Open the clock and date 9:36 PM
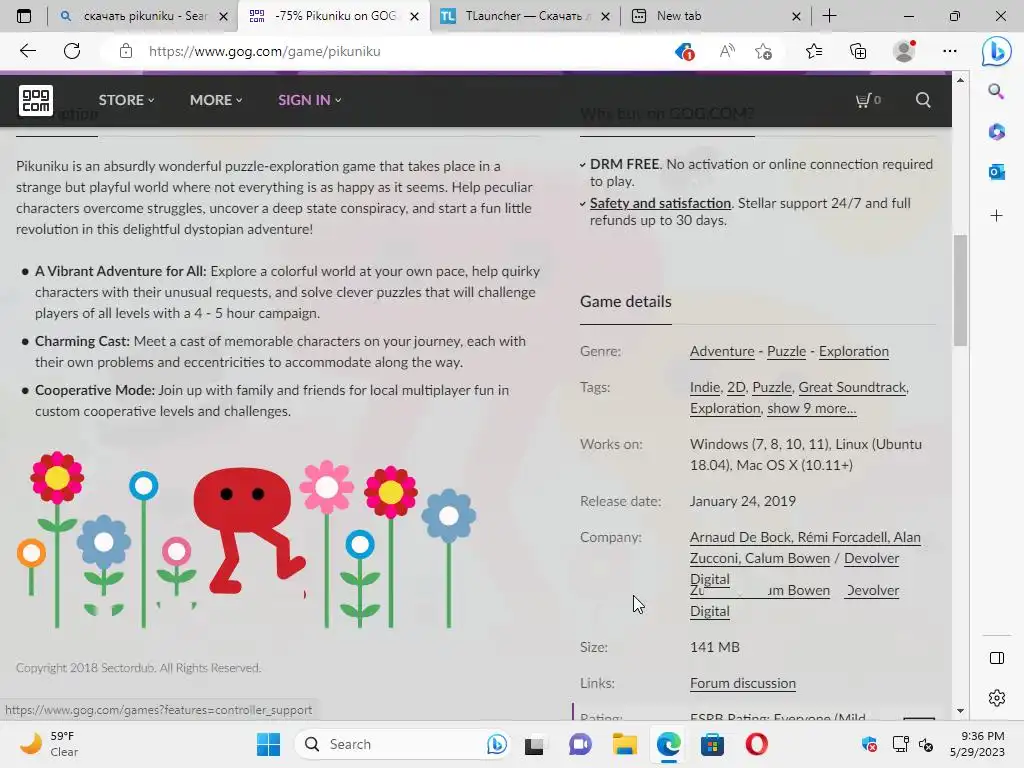1024x768 pixels. pos(977,744)
